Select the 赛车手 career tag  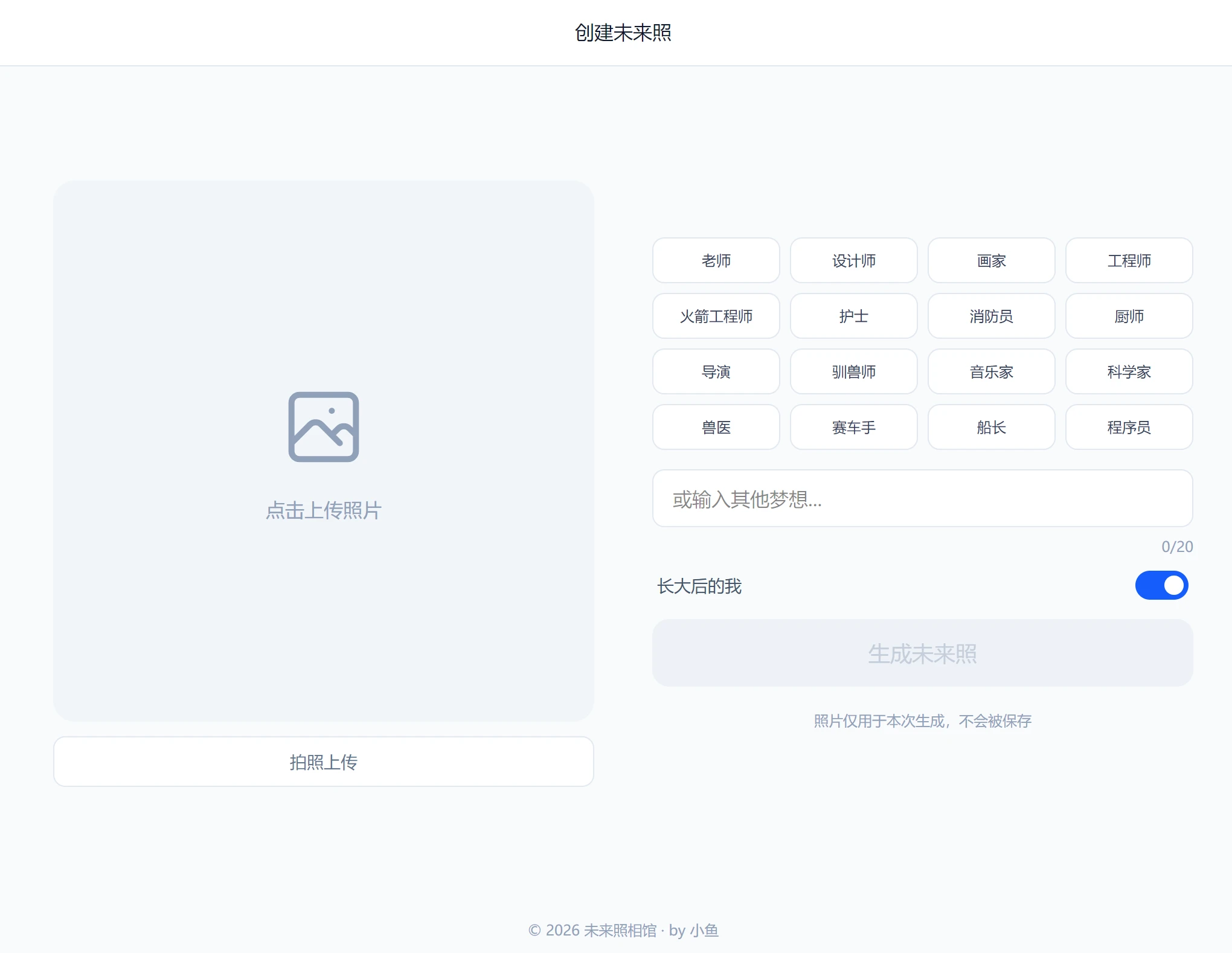pos(853,427)
